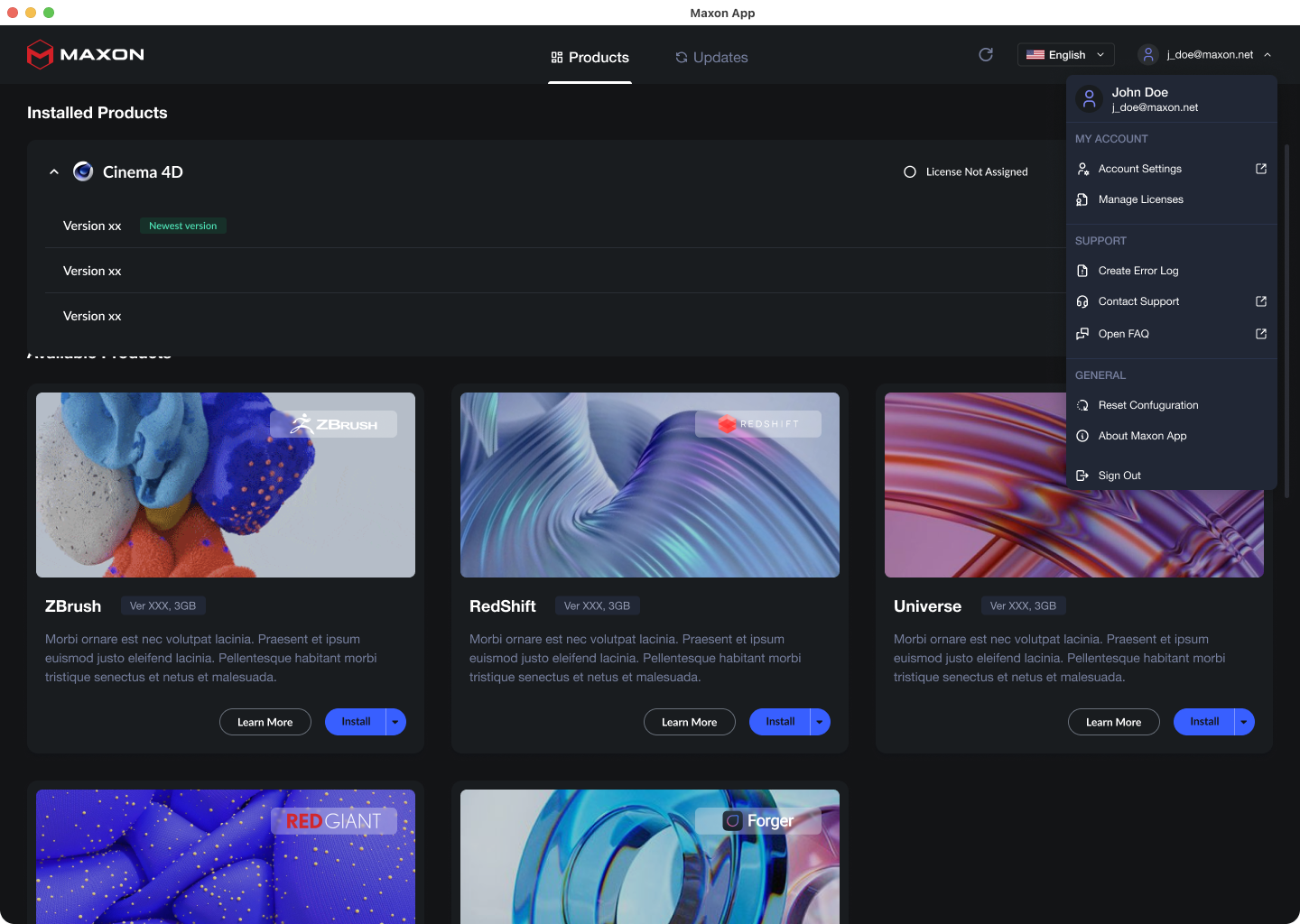Screen dimensions: 1300x924
Task: Open the Forger product thumbnail
Action: pos(650,856)
